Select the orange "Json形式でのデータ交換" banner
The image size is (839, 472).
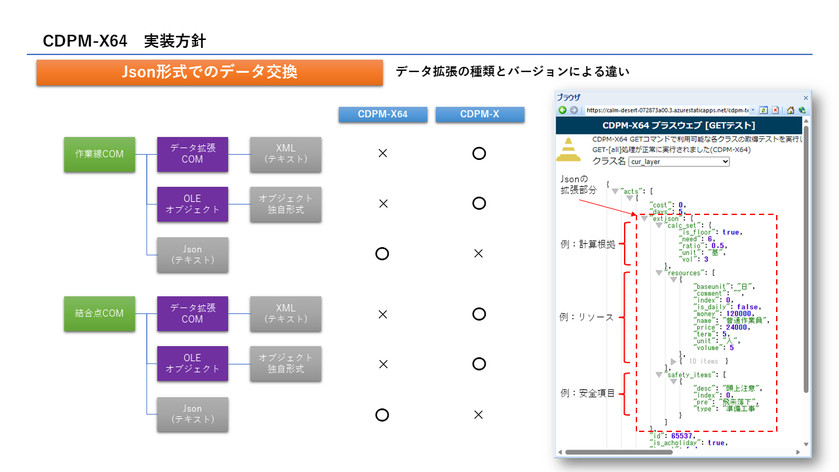pos(210,72)
